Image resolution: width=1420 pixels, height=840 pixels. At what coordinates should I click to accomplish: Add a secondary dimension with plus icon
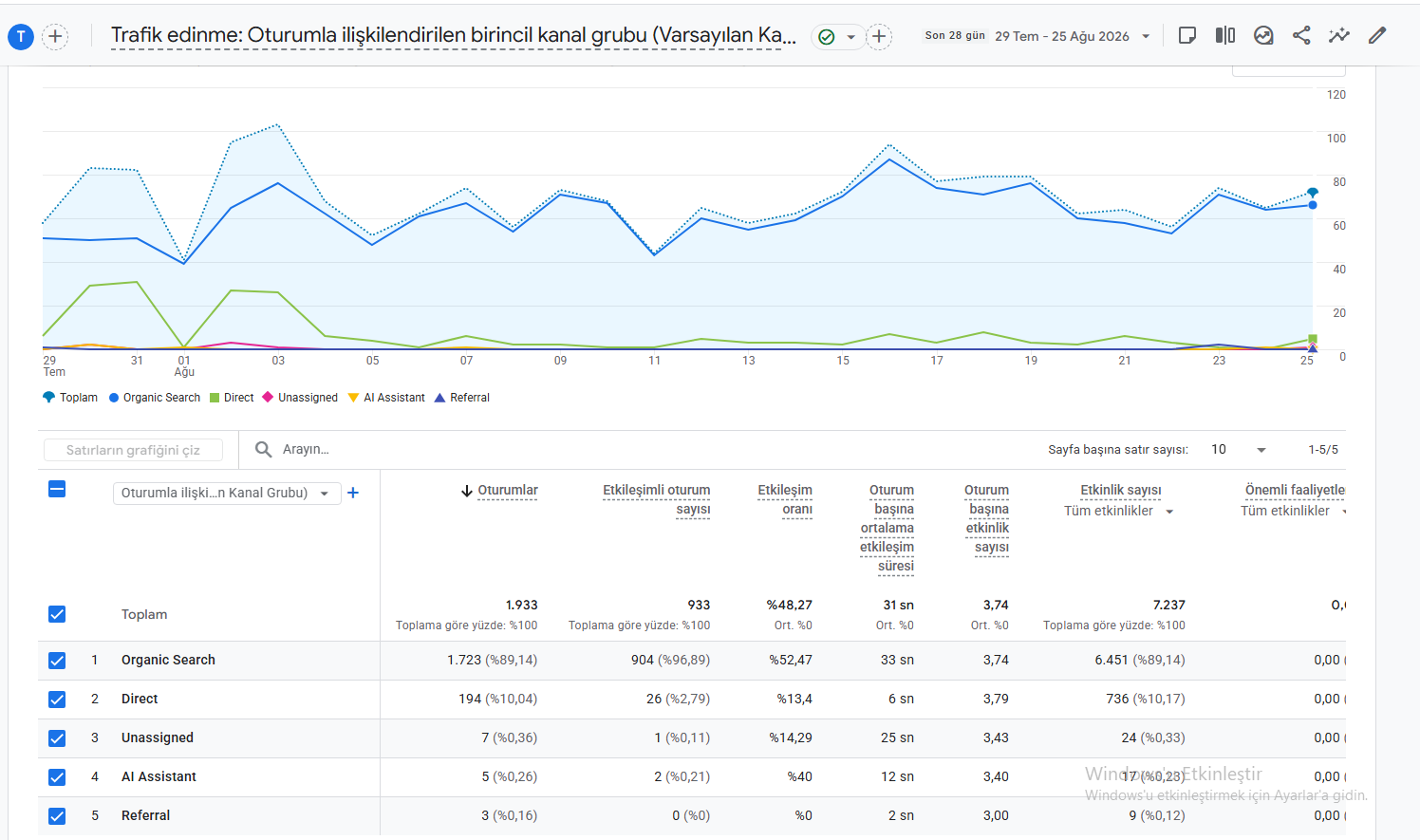pyautogui.click(x=353, y=493)
